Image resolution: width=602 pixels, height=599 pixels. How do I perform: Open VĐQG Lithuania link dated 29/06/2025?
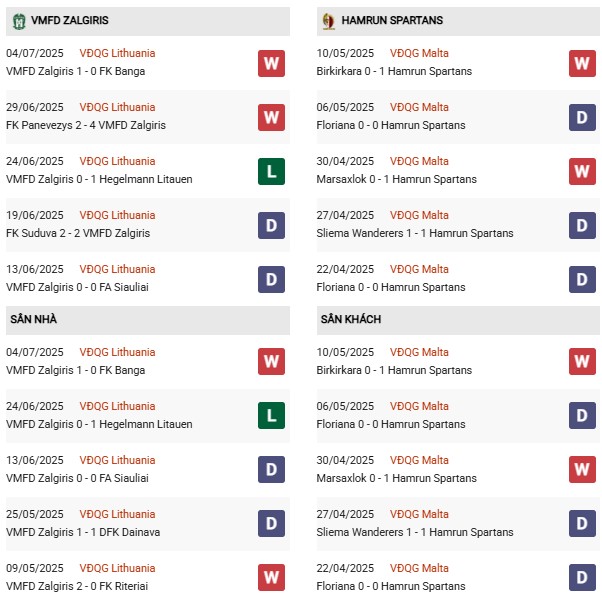[x=118, y=108]
